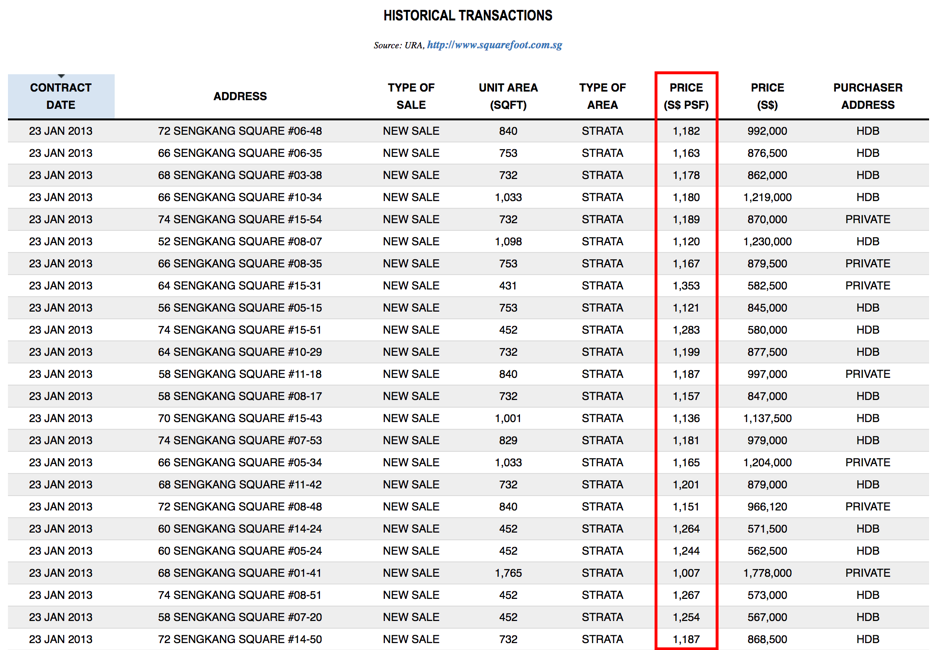Click the PSF price cell 1,283
Image resolution: width=937 pixels, height=650 pixels.
[686, 330]
